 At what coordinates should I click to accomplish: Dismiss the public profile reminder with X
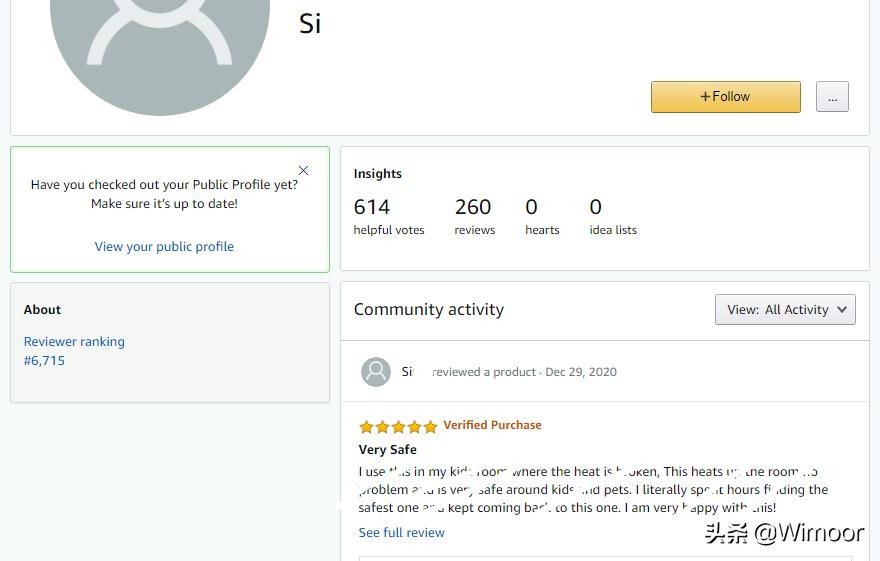point(303,171)
